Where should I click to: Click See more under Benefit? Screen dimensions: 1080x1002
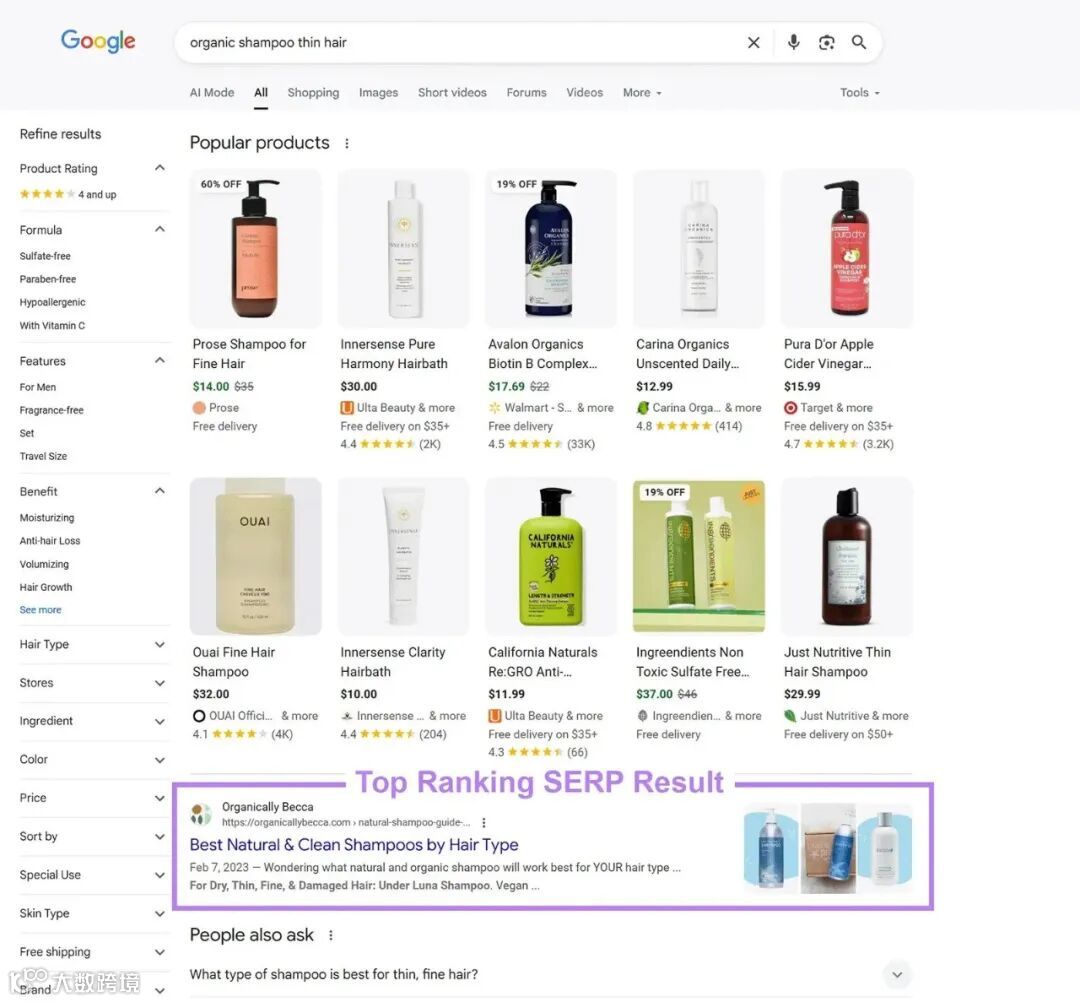[40, 610]
